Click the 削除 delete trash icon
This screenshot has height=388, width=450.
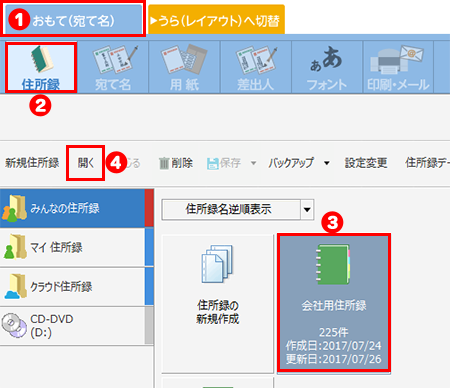click(164, 164)
